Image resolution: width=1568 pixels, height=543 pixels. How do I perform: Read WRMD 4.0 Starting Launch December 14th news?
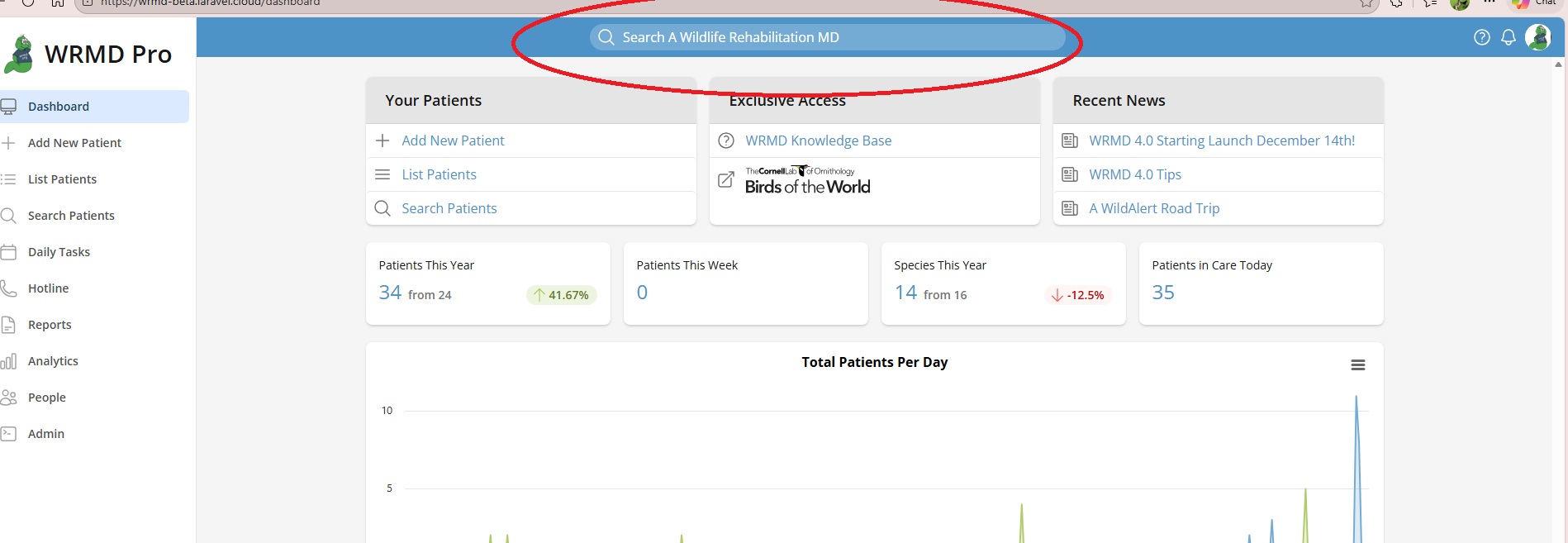click(x=1222, y=141)
